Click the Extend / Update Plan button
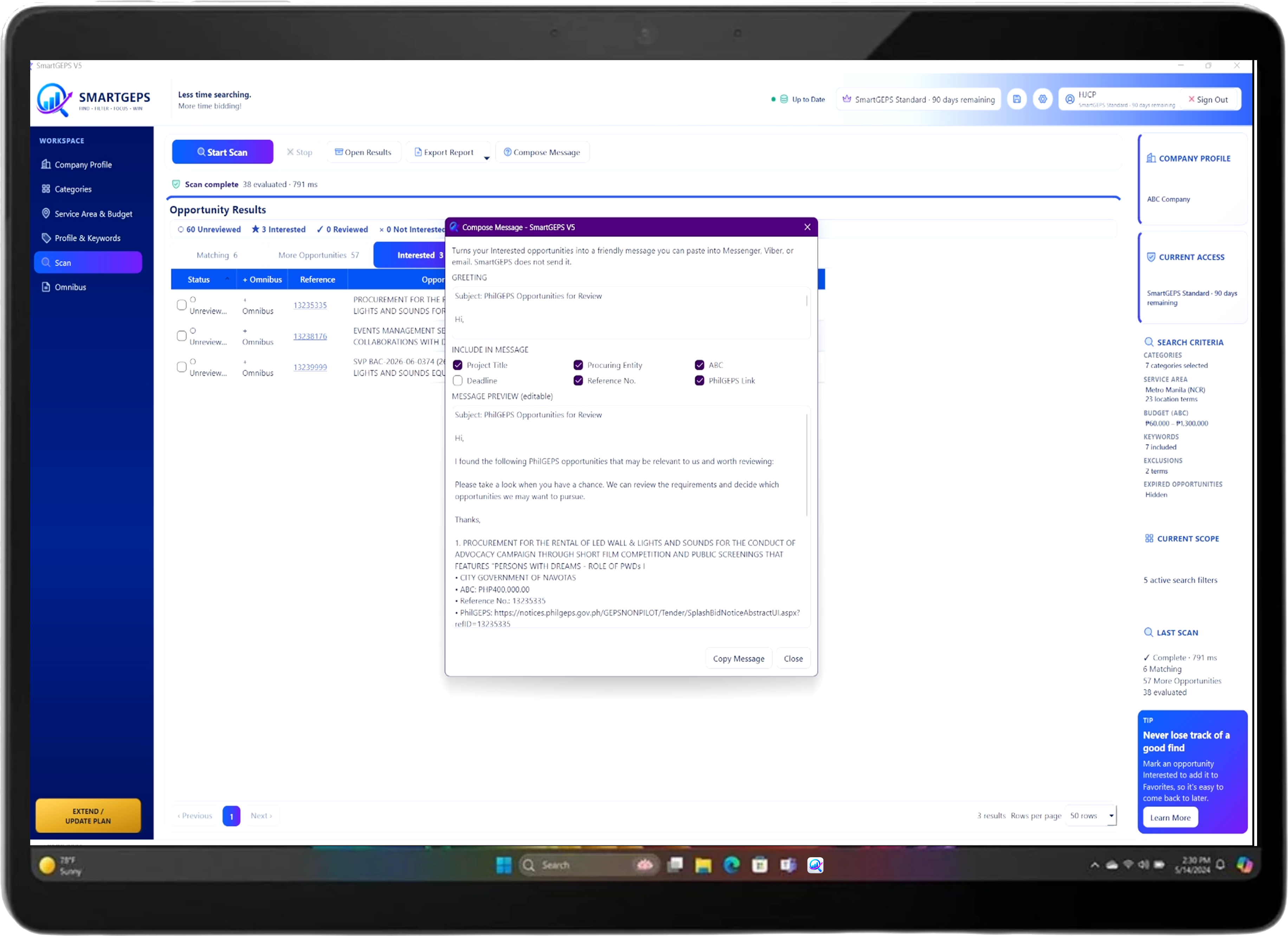 click(x=88, y=816)
